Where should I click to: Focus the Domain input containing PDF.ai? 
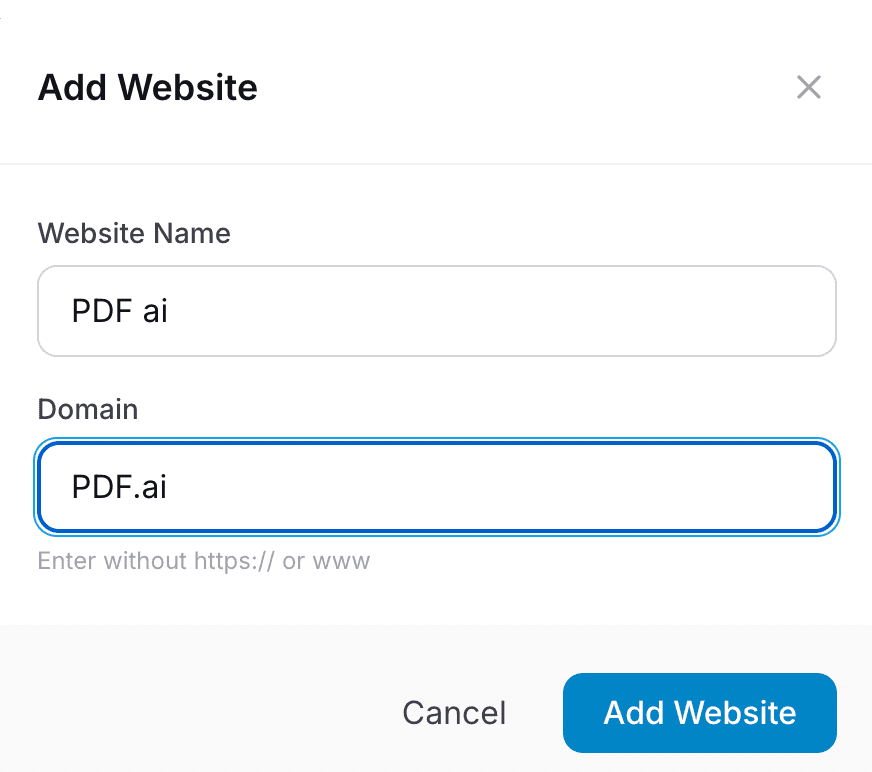coord(436,487)
